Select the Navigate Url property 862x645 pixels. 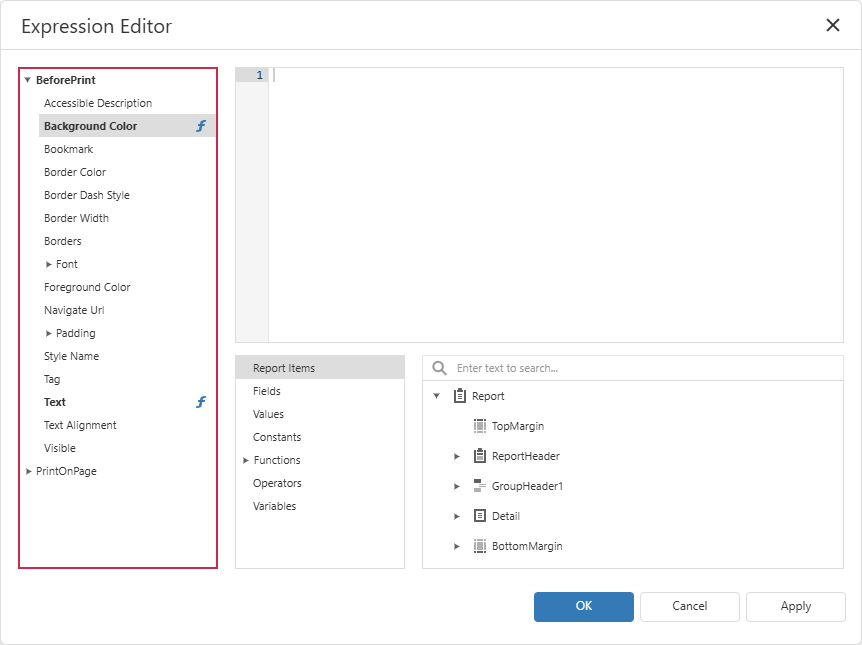tap(127, 310)
